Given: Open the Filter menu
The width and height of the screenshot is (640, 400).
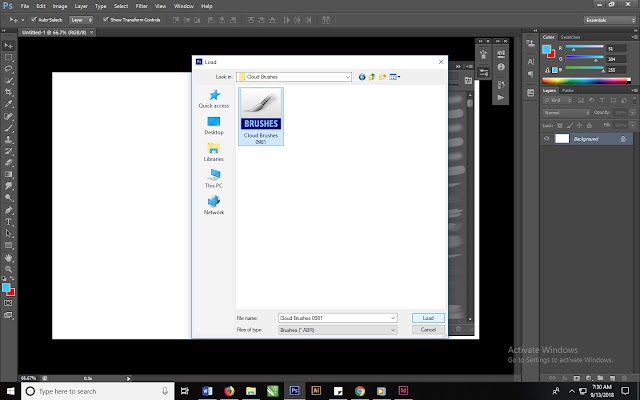Looking at the screenshot, I should point(142,6).
